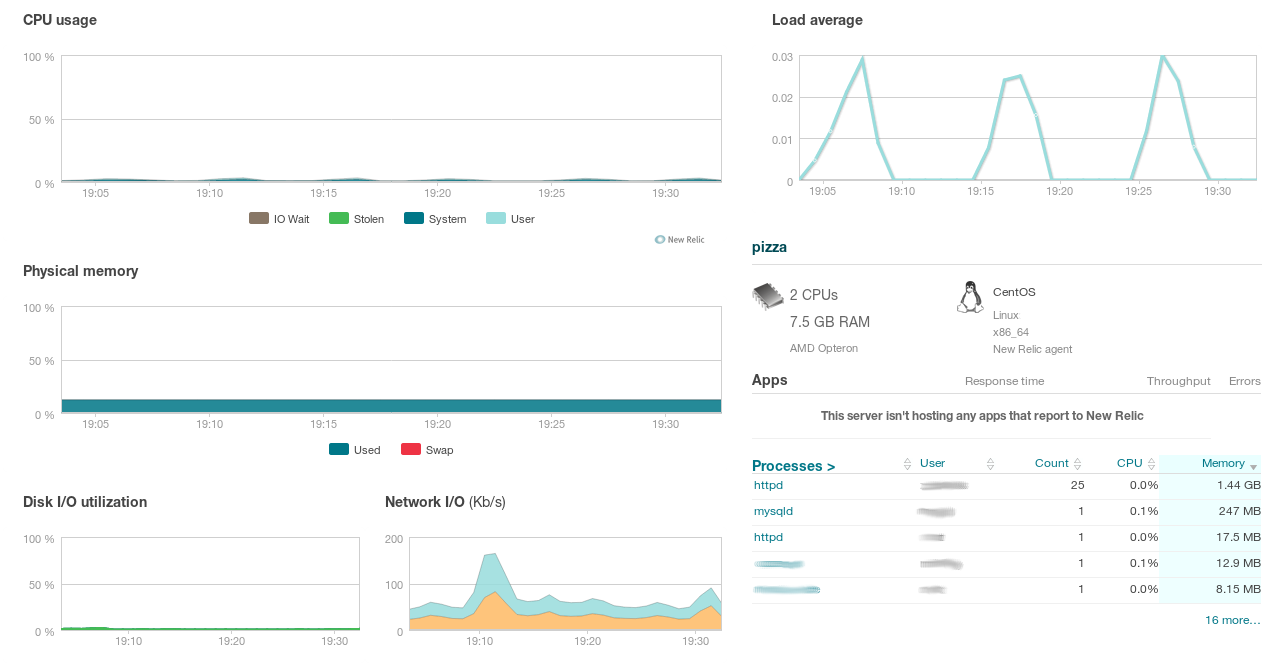Click the Load average title
Image resolution: width=1271 pixels, height=666 pixels.
[817, 20]
